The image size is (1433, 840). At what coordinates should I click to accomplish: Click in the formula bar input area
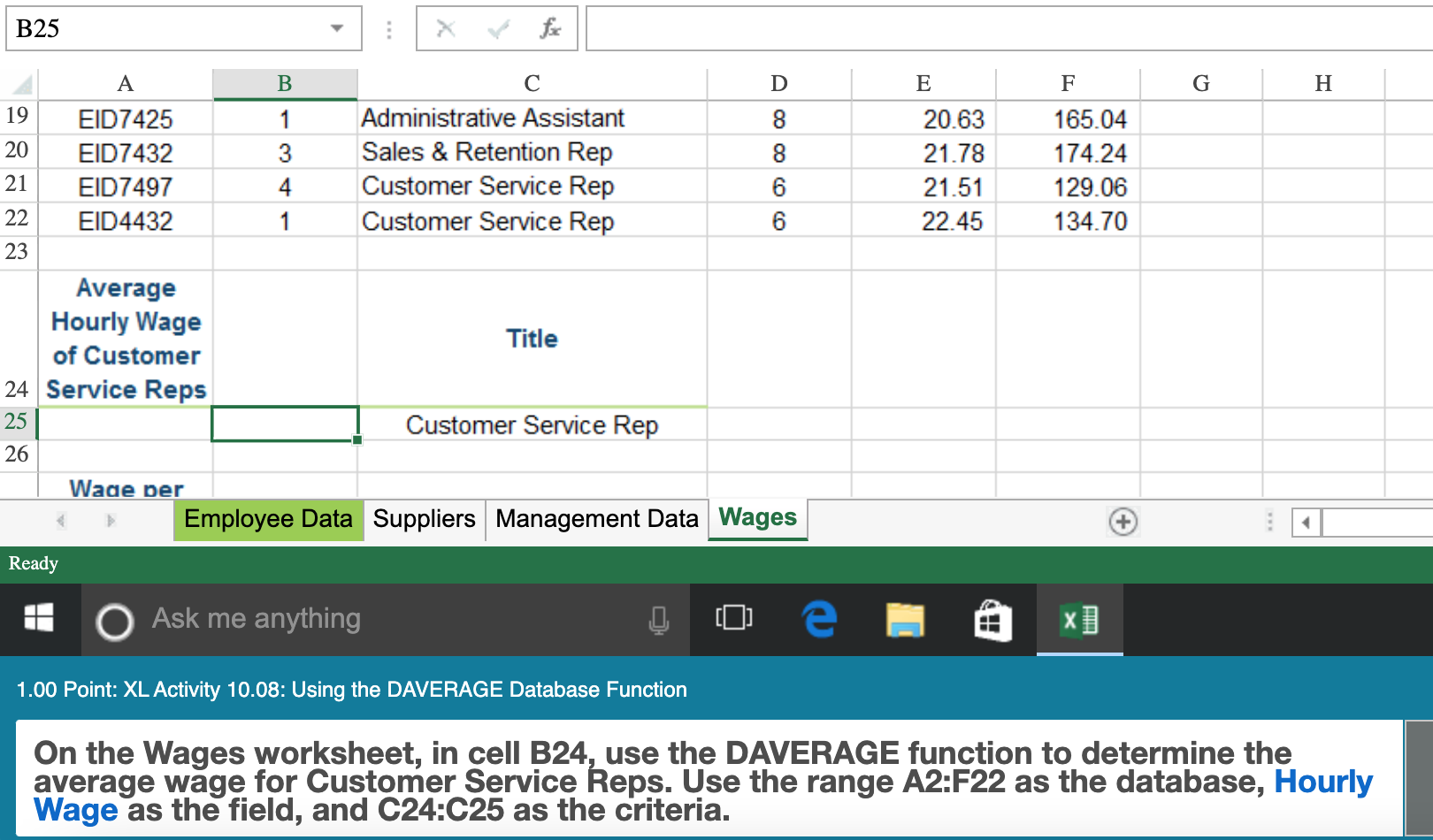tap(1007, 29)
